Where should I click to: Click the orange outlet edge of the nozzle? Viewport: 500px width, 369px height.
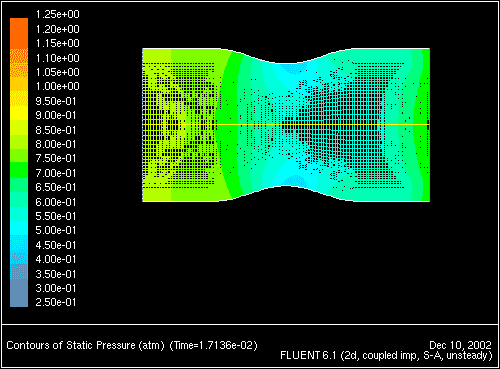pos(429,125)
